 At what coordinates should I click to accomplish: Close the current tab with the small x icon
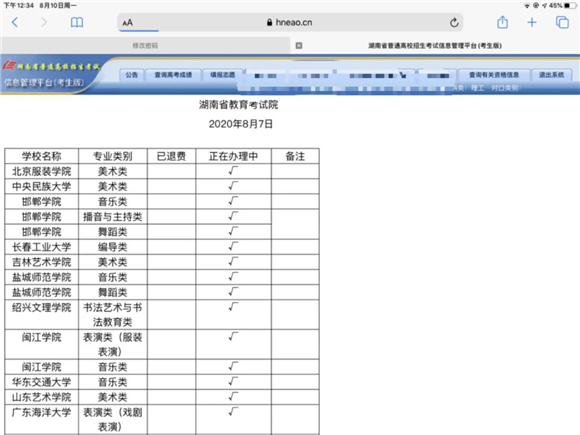[x=299, y=45]
